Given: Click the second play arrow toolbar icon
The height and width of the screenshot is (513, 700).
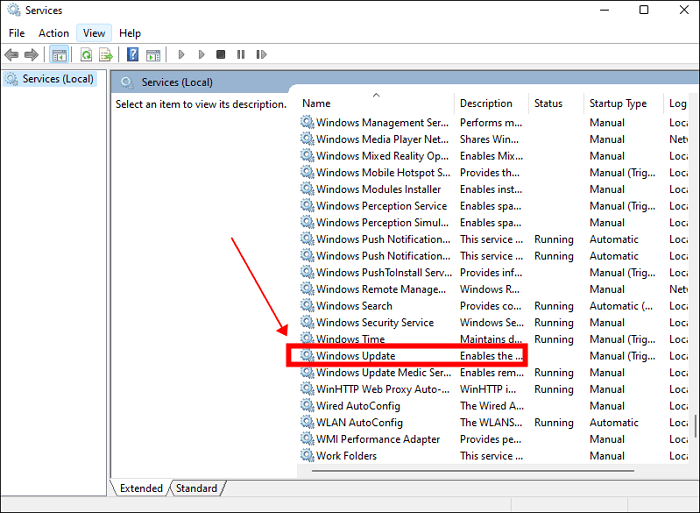Looking at the screenshot, I should (201, 54).
